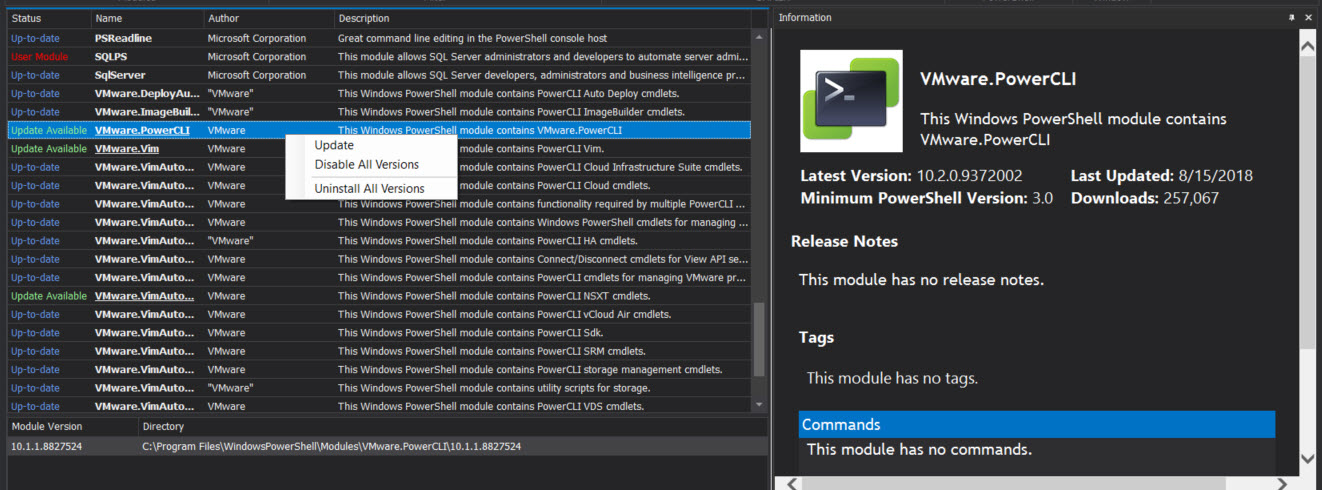Click Update Available status for VMware.PowerCLI
Viewport: 1322px width, 490px height.
(49, 130)
